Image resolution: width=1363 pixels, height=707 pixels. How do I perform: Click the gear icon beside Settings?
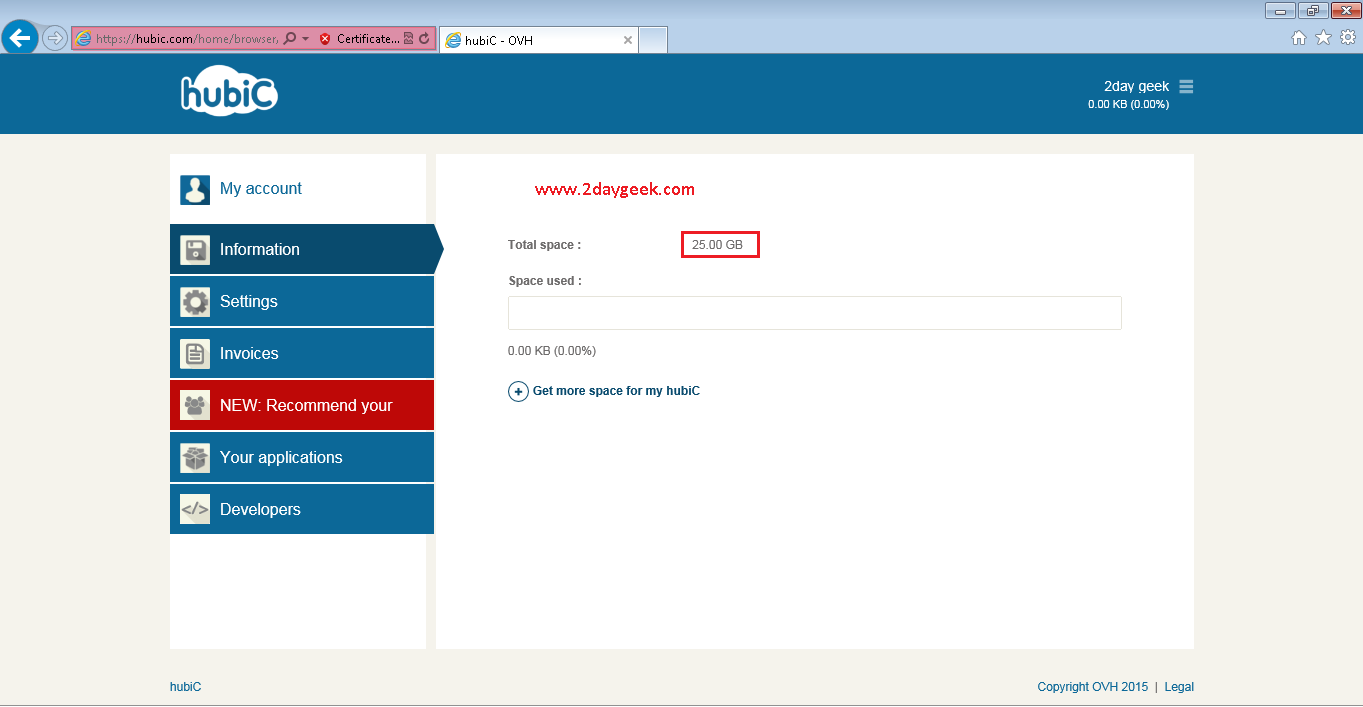click(195, 302)
